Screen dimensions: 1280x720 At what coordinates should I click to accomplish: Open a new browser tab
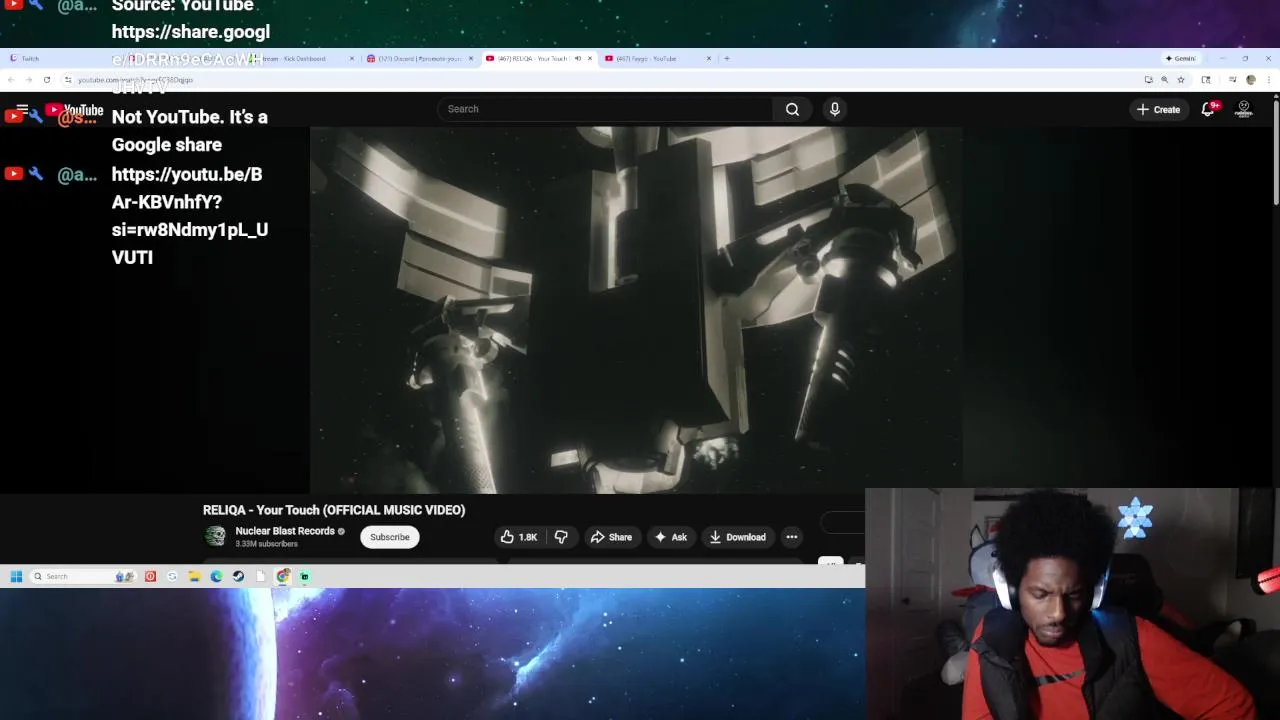point(727,58)
